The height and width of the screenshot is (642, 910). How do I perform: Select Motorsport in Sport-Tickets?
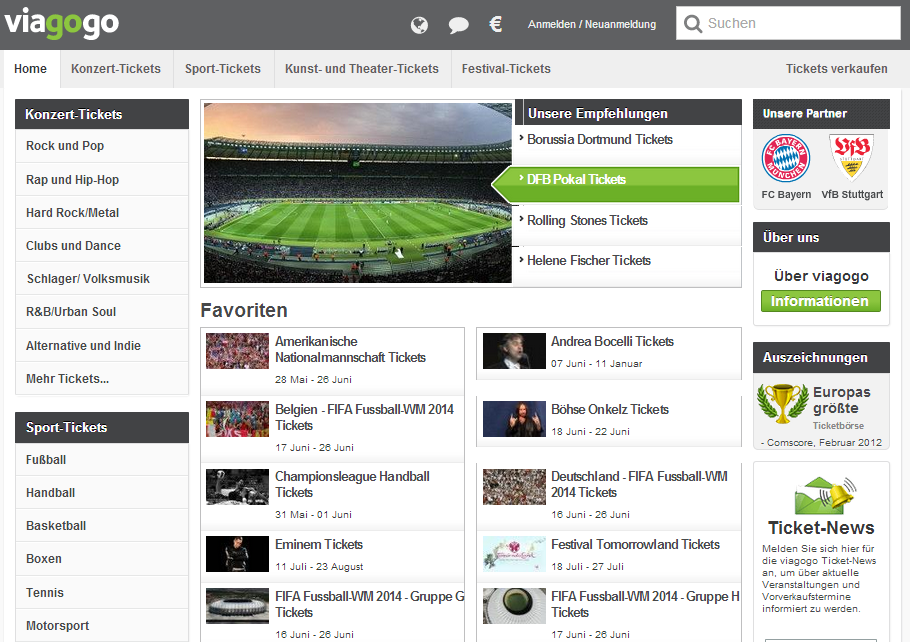102,626
